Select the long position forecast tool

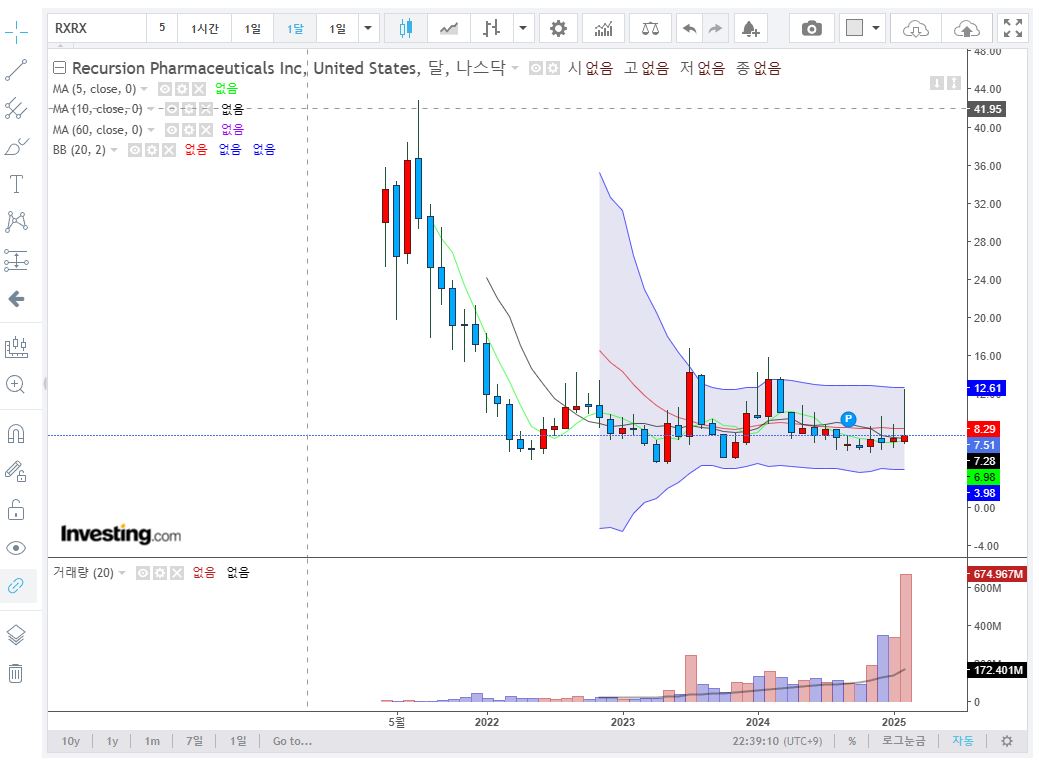coord(16,260)
